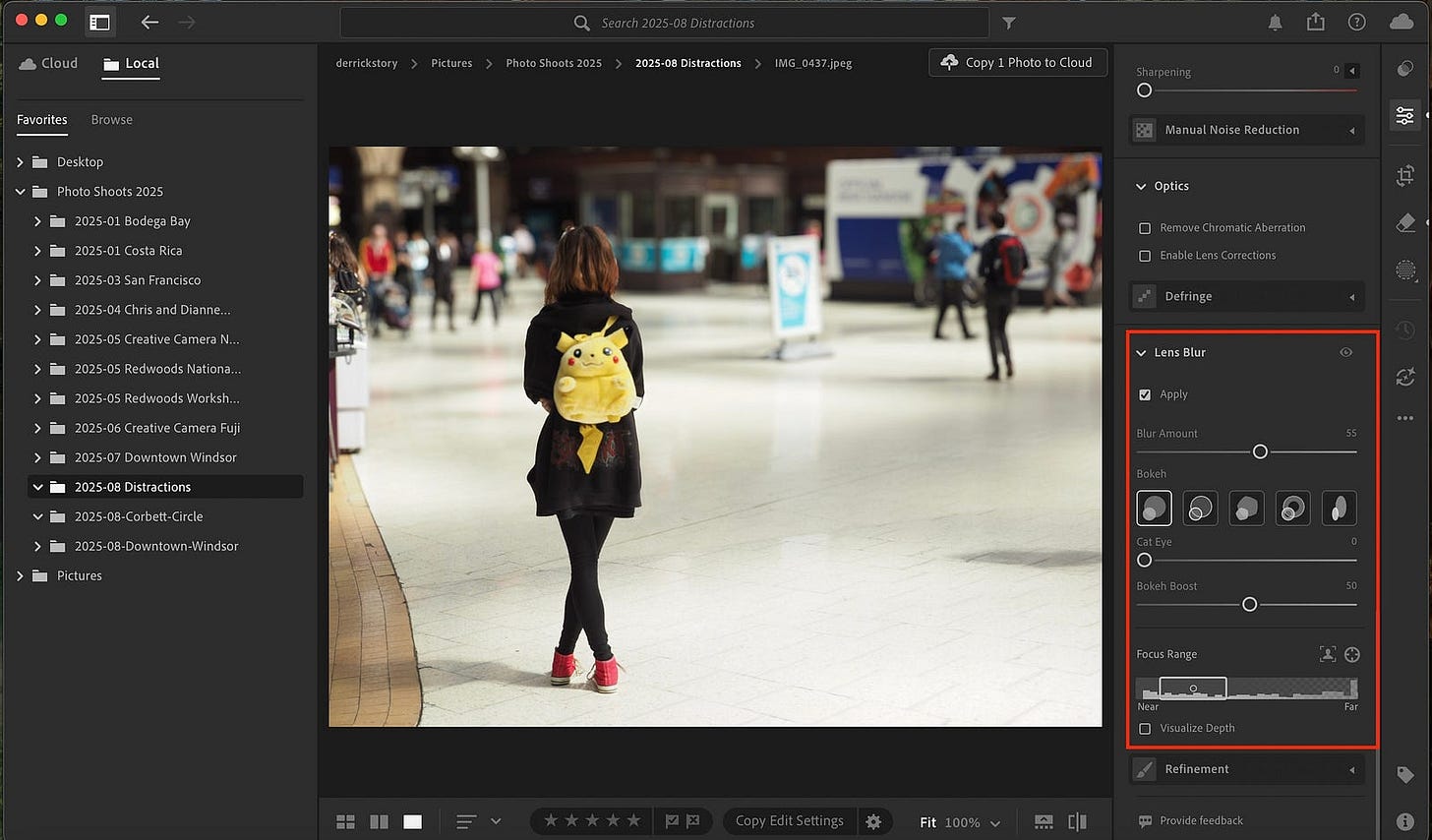Toggle the left panel sidebar icon
This screenshot has height=840, width=1432.
point(99,22)
